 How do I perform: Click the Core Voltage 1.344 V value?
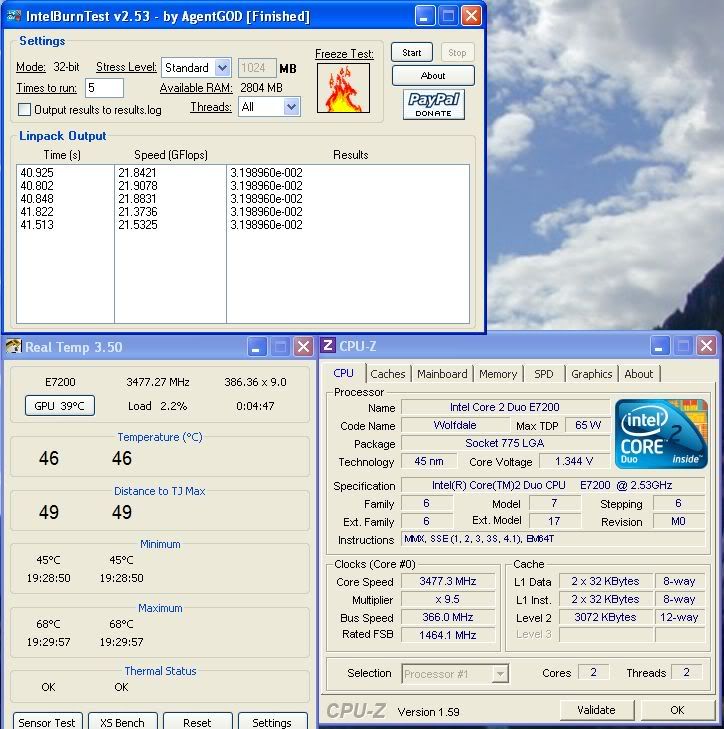pyautogui.click(x=574, y=461)
